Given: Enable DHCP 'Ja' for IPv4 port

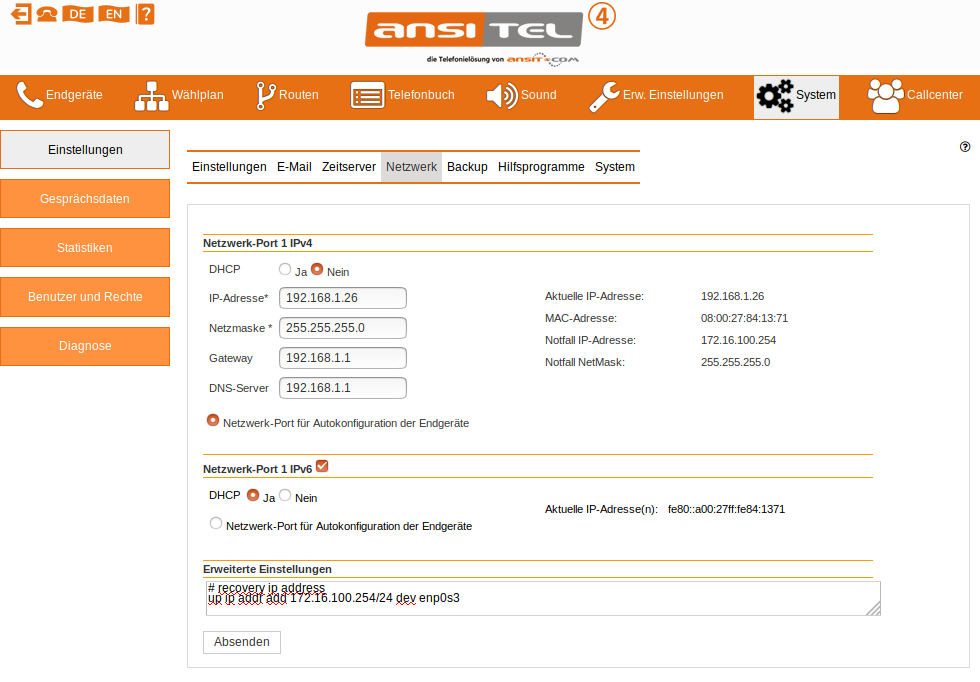Looking at the screenshot, I should click(285, 270).
